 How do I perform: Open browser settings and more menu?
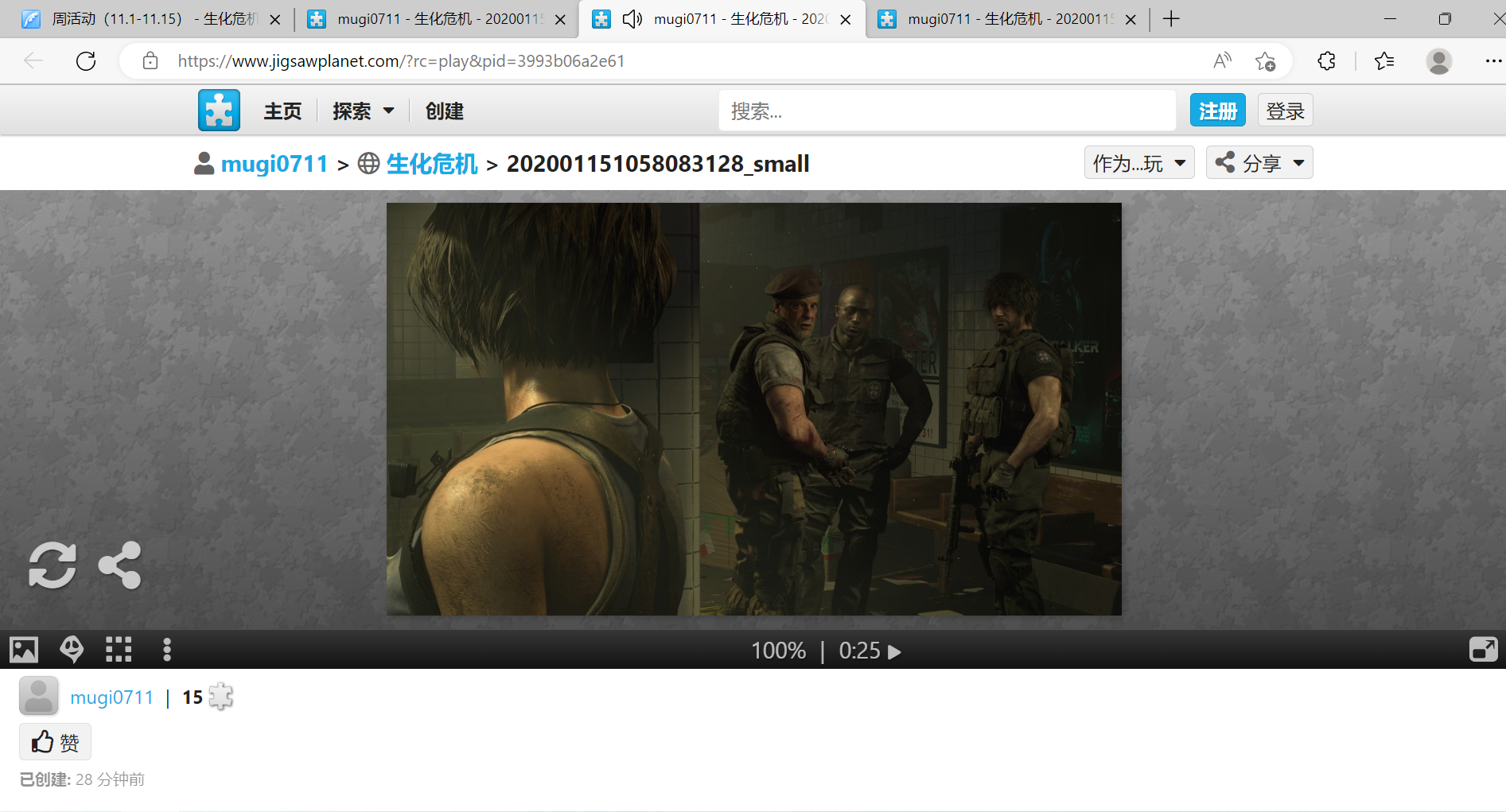[1493, 61]
